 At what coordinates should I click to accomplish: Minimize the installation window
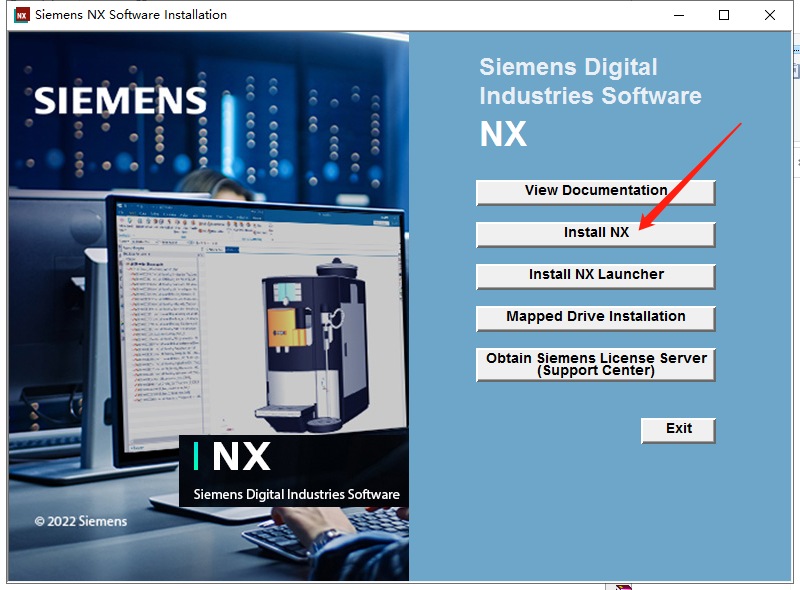[678, 15]
